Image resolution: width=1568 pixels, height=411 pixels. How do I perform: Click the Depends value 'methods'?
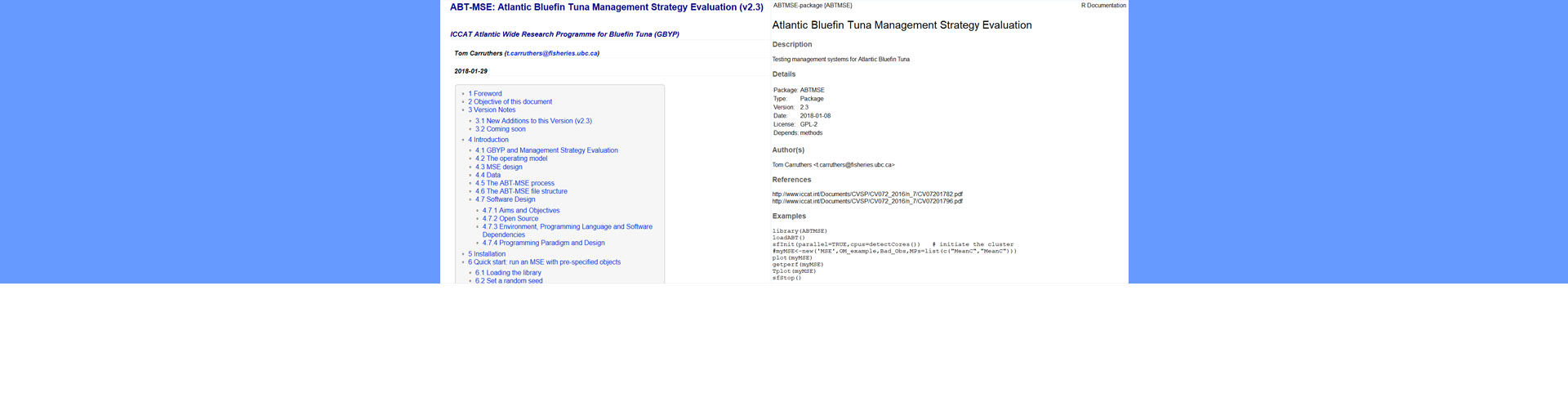(x=812, y=133)
